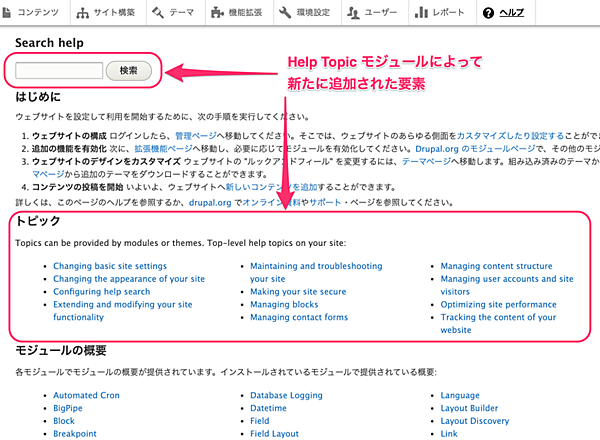This screenshot has height=440, width=600.
Task: Open Configuring help search topic
Action: pos(101,292)
